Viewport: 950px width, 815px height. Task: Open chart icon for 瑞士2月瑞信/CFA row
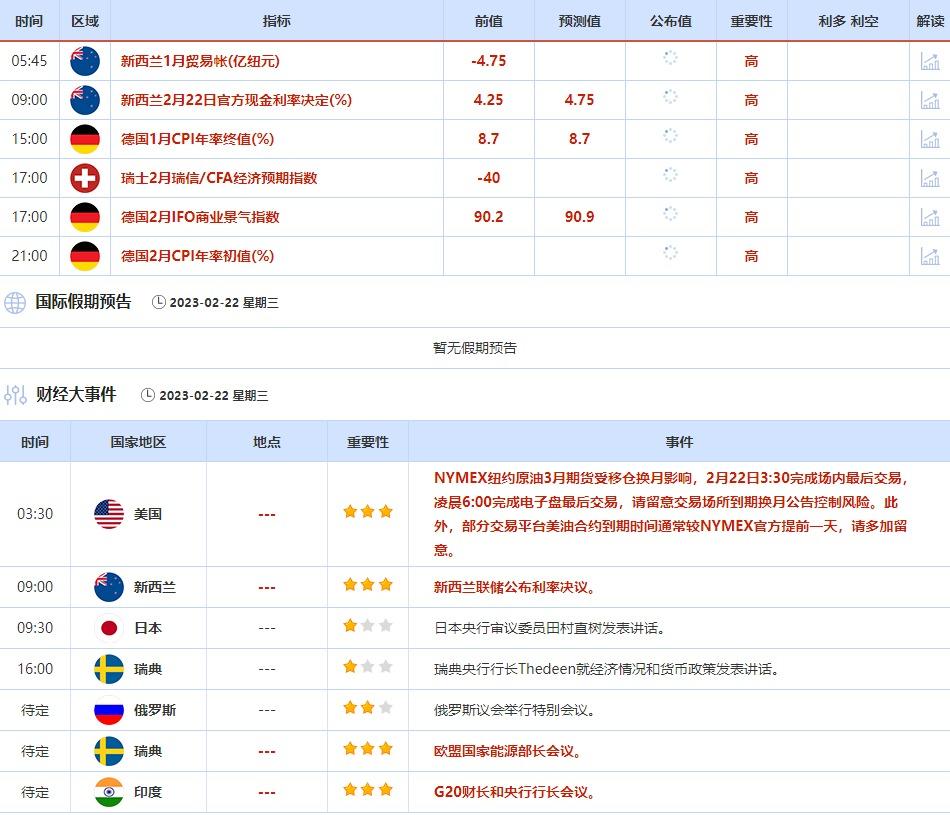click(x=929, y=178)
